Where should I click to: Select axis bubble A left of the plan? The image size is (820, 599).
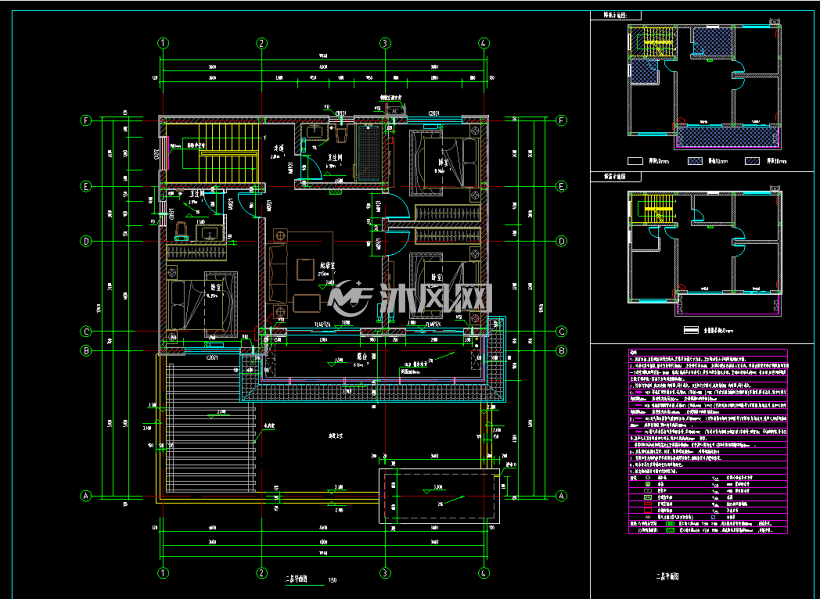(x=86, y=495)
